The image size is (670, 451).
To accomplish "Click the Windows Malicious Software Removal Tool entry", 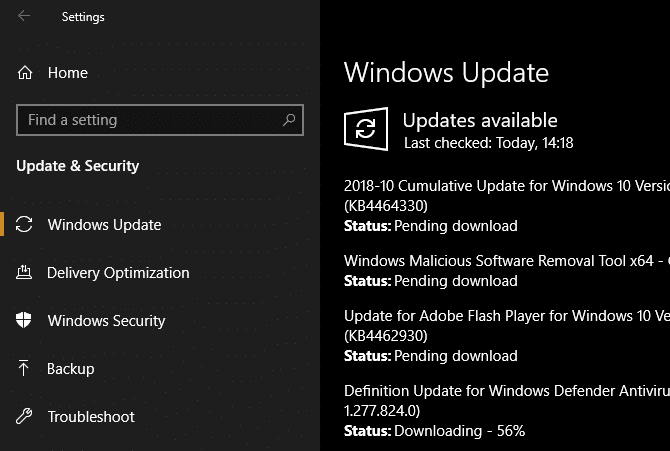I will pos(507,260).
